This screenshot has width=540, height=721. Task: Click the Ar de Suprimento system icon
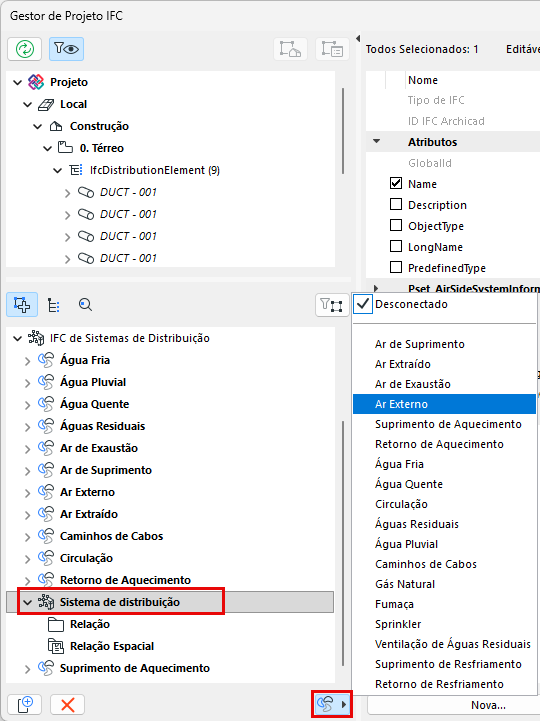46,470
